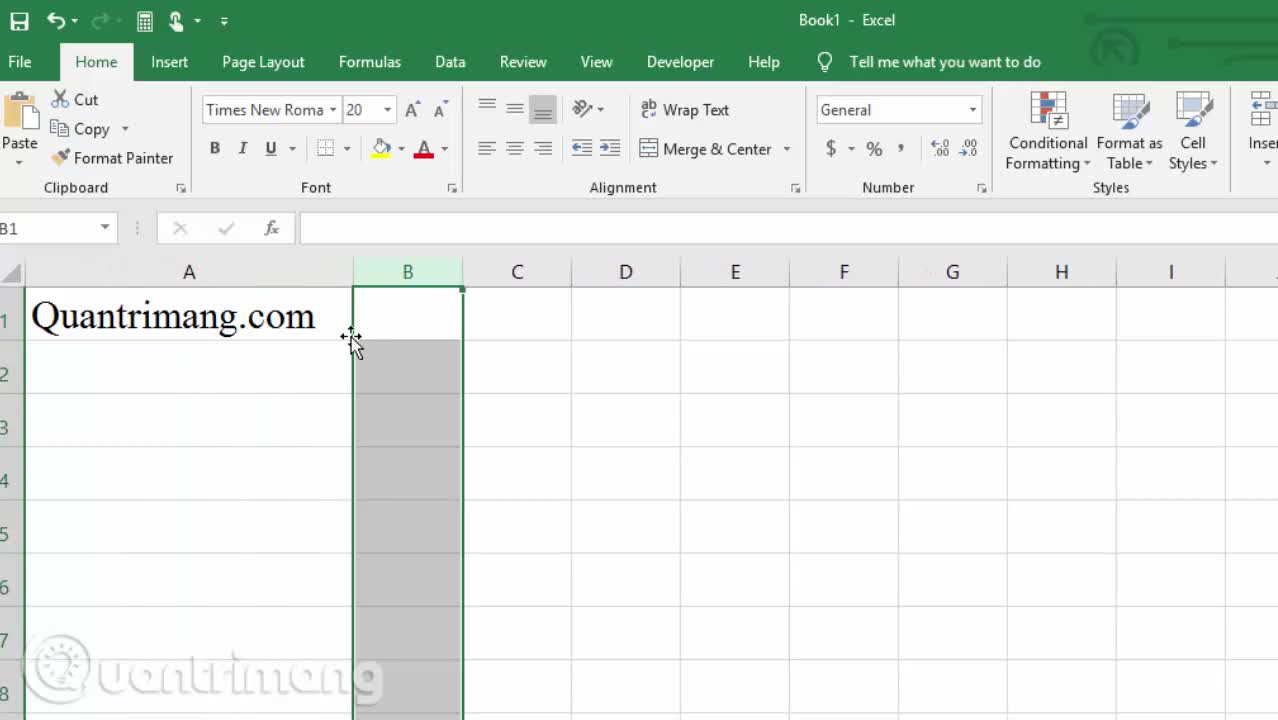The height and width of the screenshot is (720, 1278).
Task: Open the Insert Function fx button
Action: coord(271,229)
